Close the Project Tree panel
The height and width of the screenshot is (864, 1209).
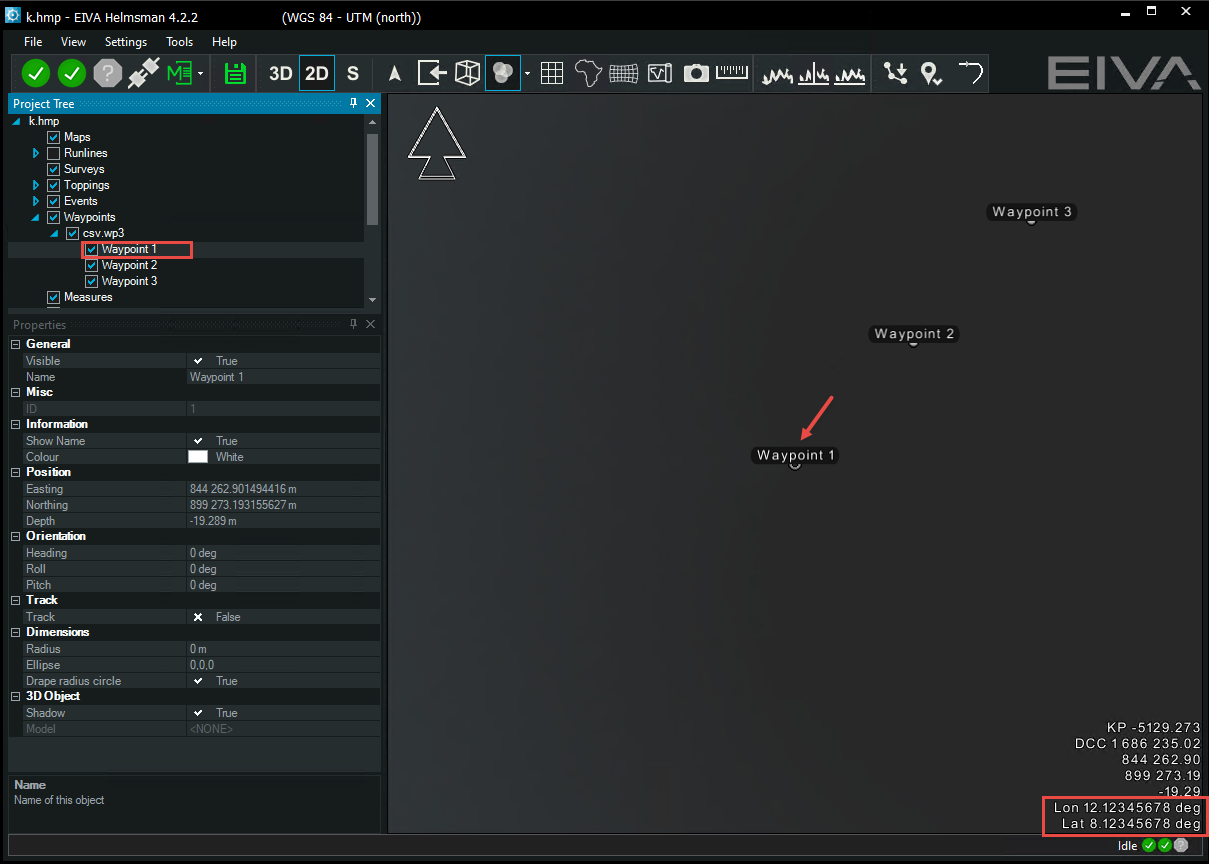pos(371,104)
